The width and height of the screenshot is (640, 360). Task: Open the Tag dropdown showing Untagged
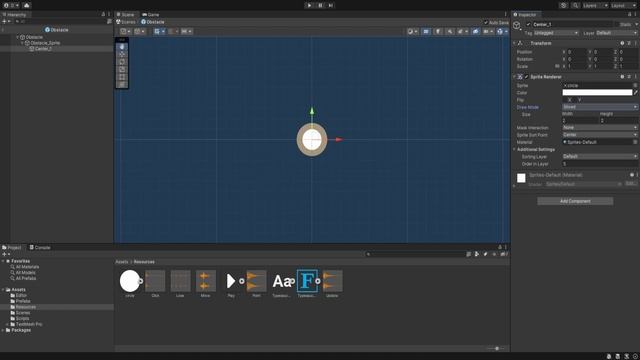[556, 33]
